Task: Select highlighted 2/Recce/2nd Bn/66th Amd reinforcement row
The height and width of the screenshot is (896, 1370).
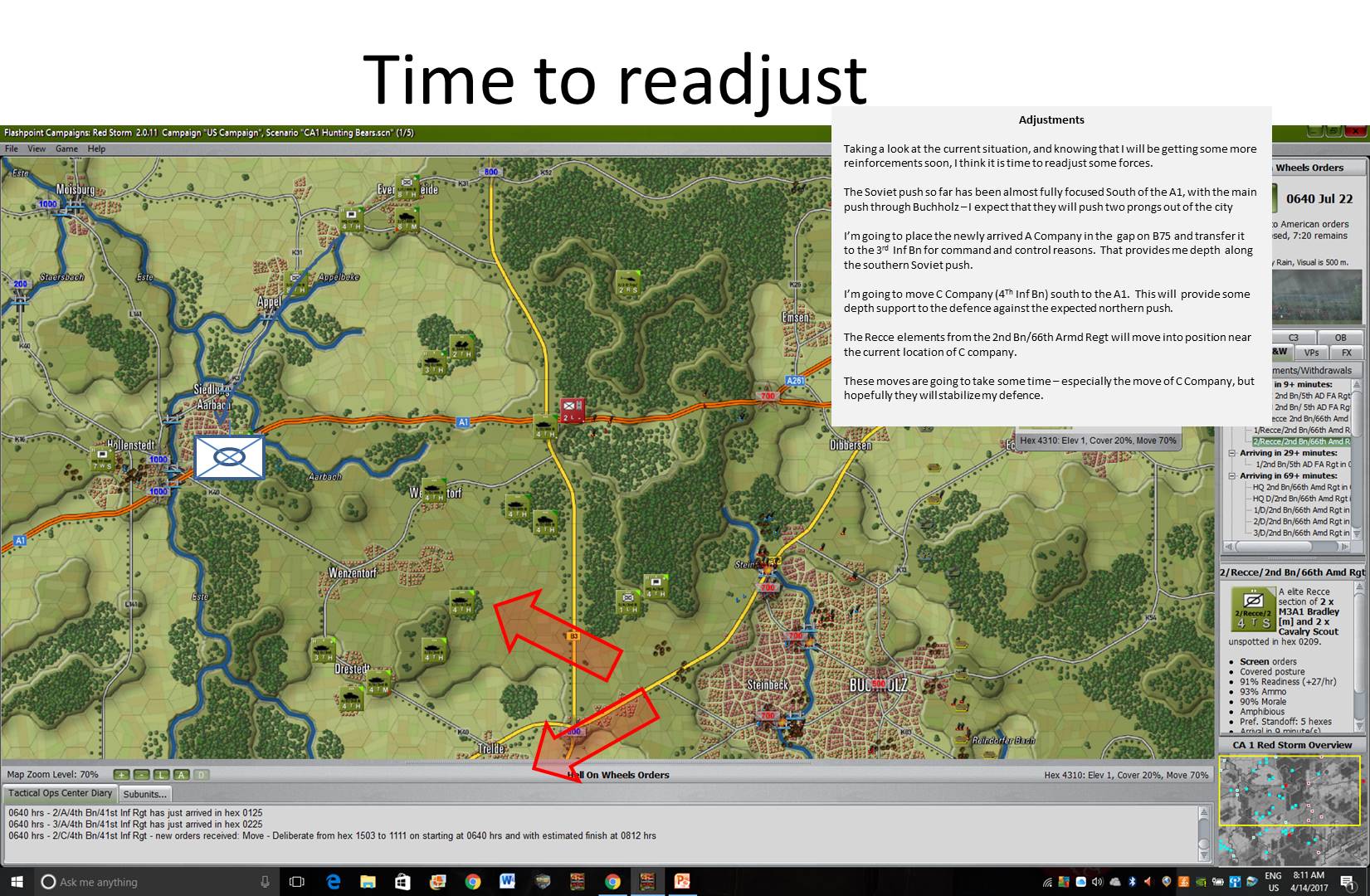Action: pos(1301,441)
